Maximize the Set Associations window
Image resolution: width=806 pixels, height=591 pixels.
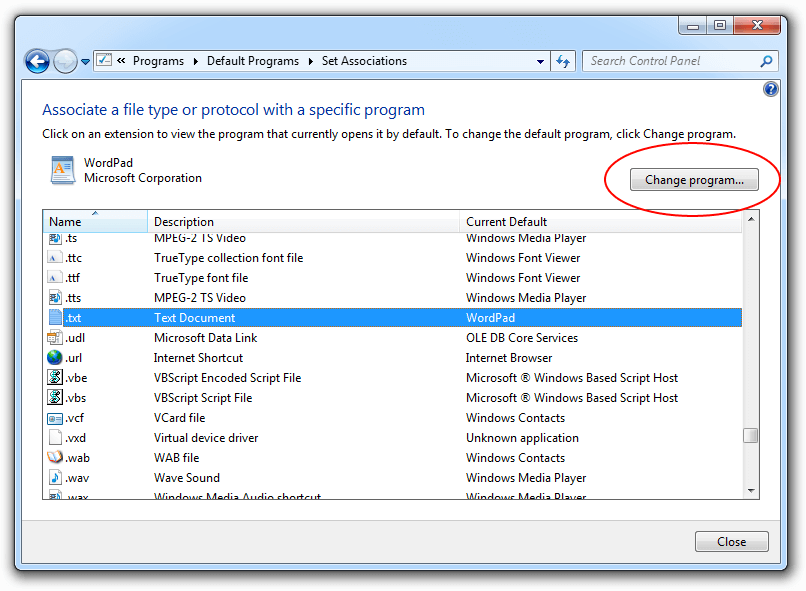click(x=720, y=26)
